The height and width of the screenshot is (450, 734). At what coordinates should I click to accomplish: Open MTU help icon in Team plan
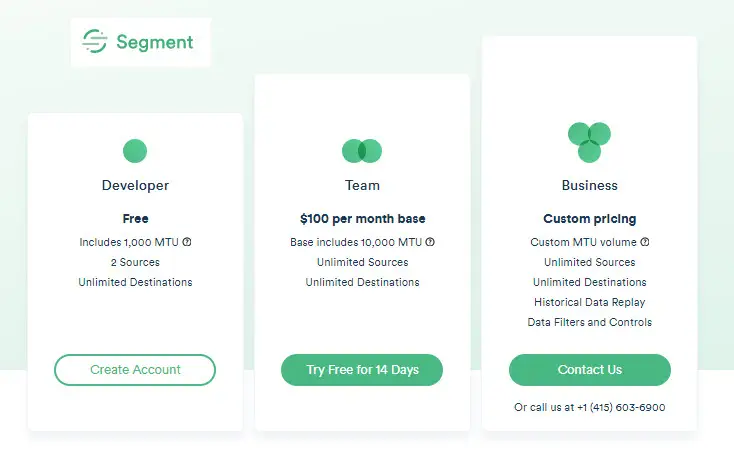click(x=430, y=242)
